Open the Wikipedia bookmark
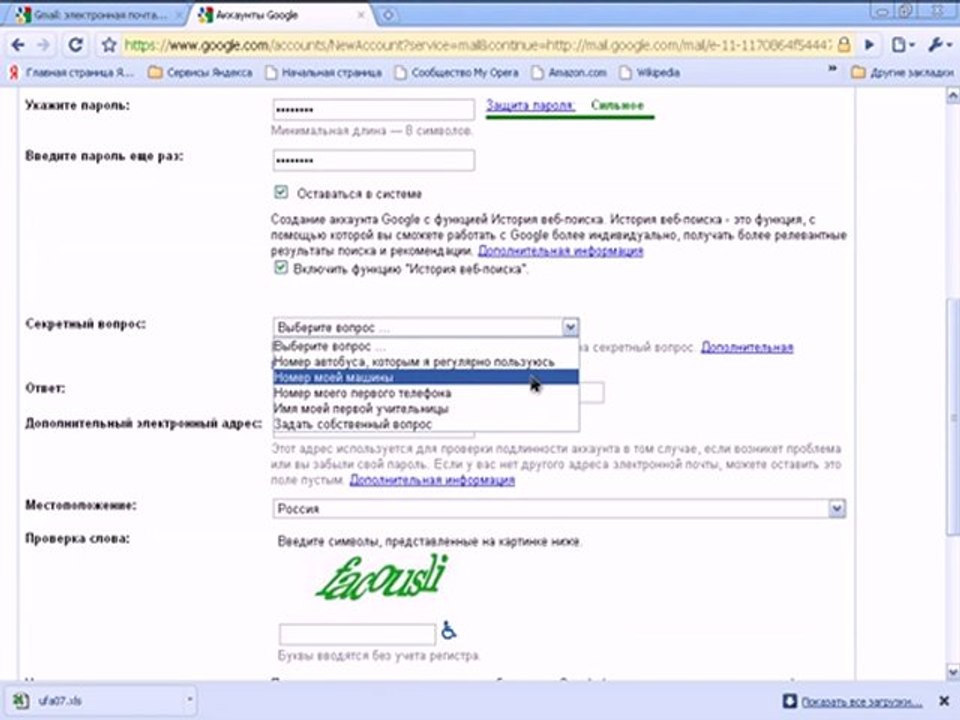960x720 pixels. point(650,72)
